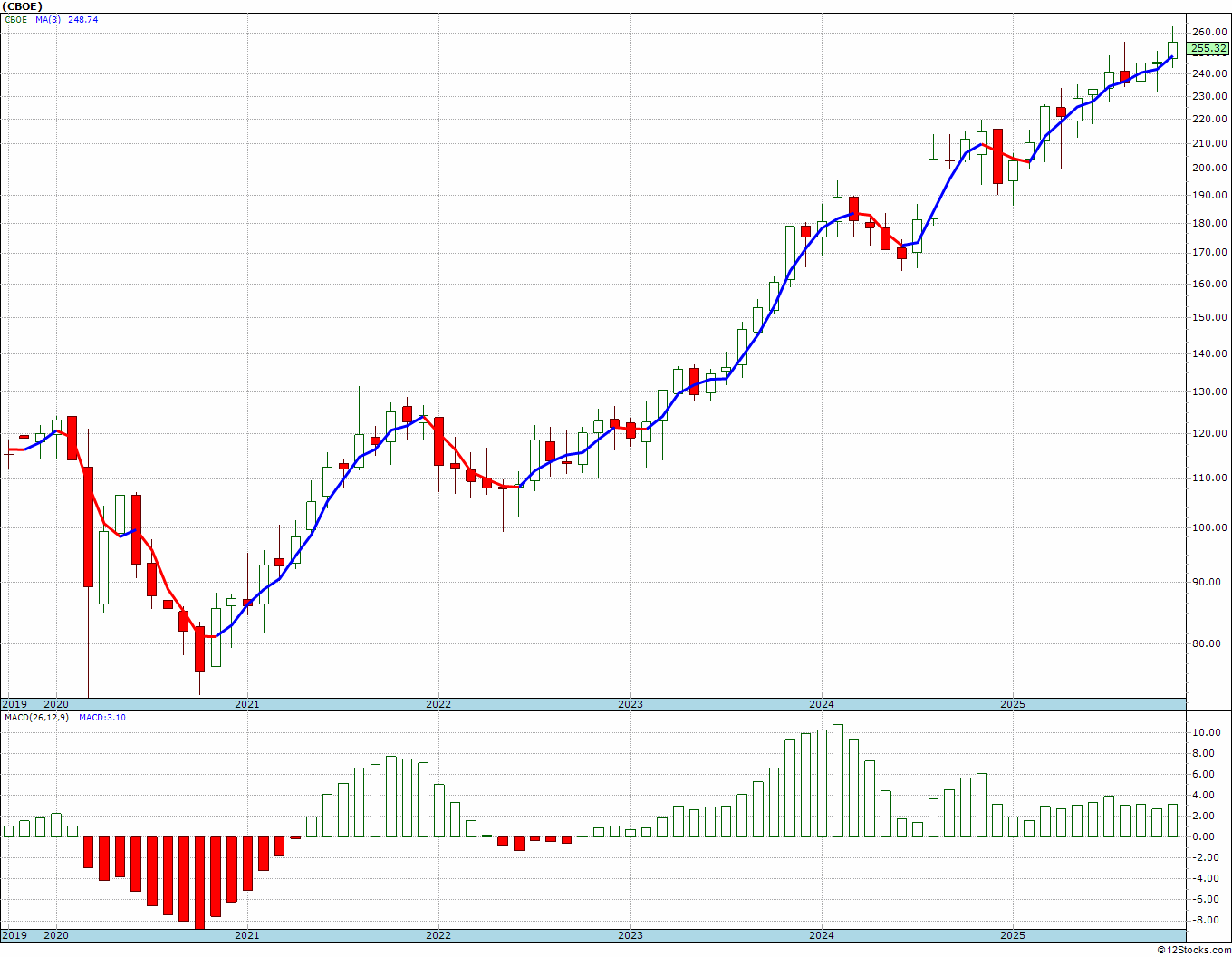The height and width of the screenshot is (957, 1232).
Task: Click the deepest red MACD histogram bar
Action: coord(199,883)
